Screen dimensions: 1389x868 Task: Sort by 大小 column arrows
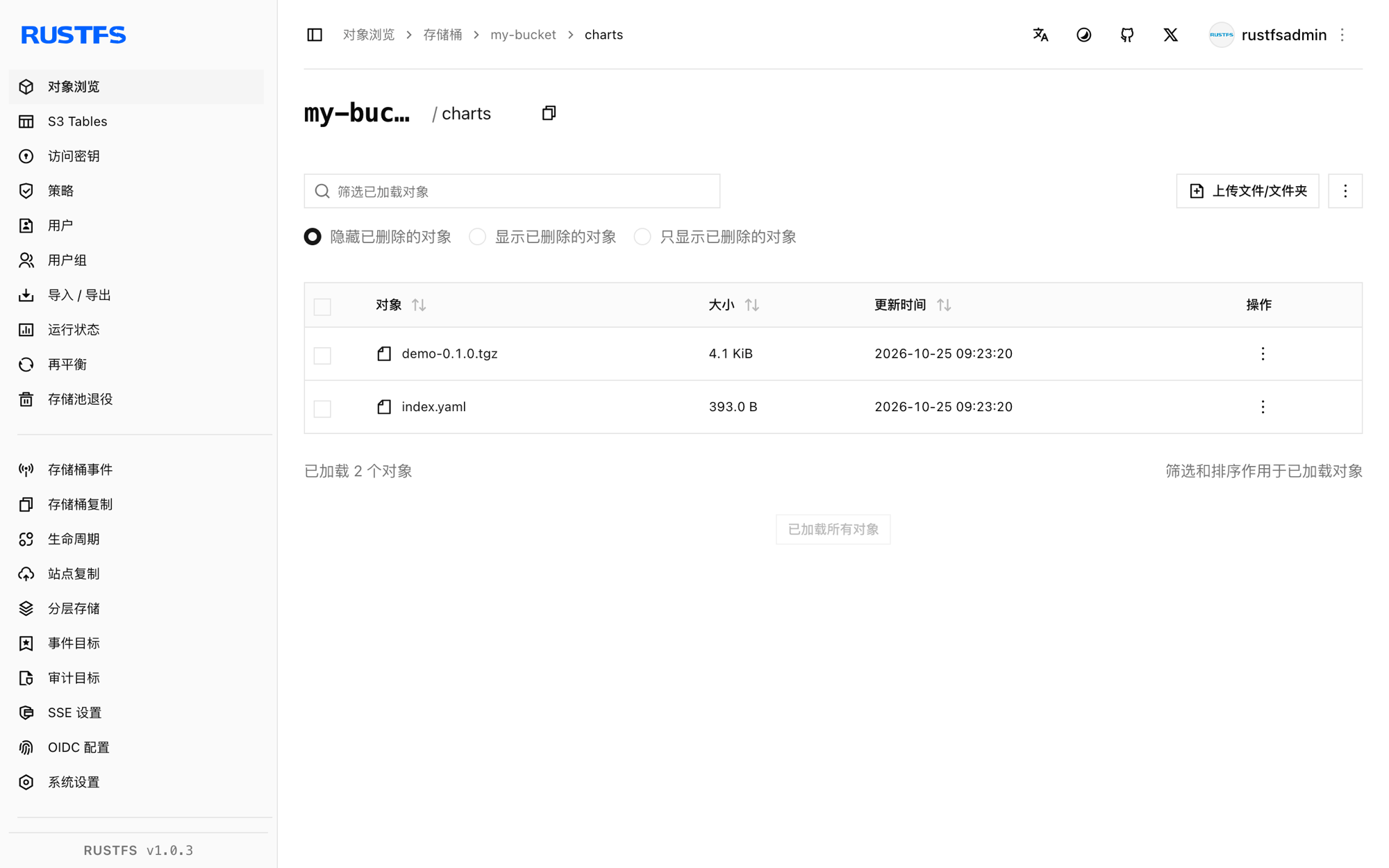[752, 305]
